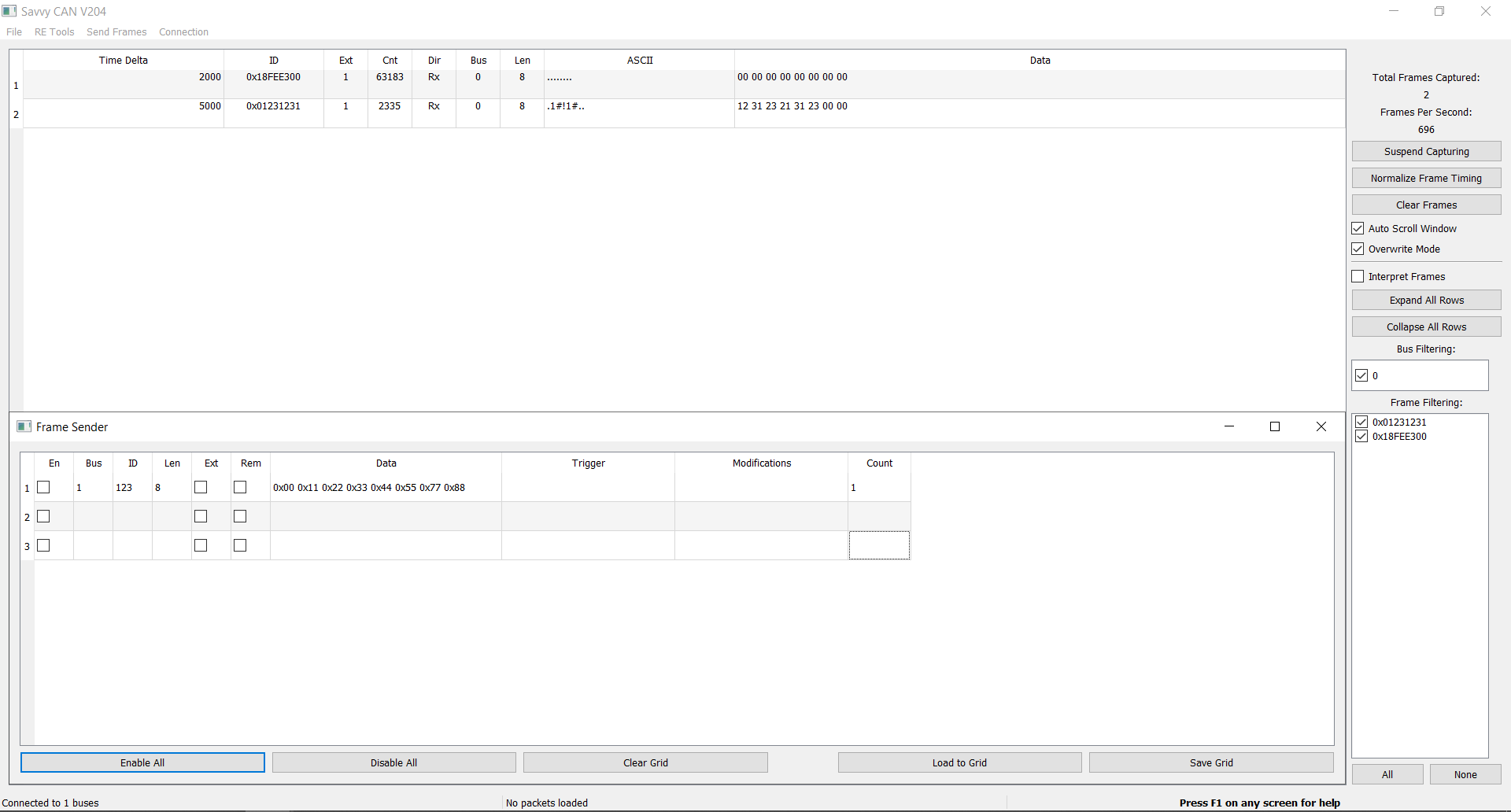Uncheck bus 0 in Bus Filtering

[x=1361, y=375]
